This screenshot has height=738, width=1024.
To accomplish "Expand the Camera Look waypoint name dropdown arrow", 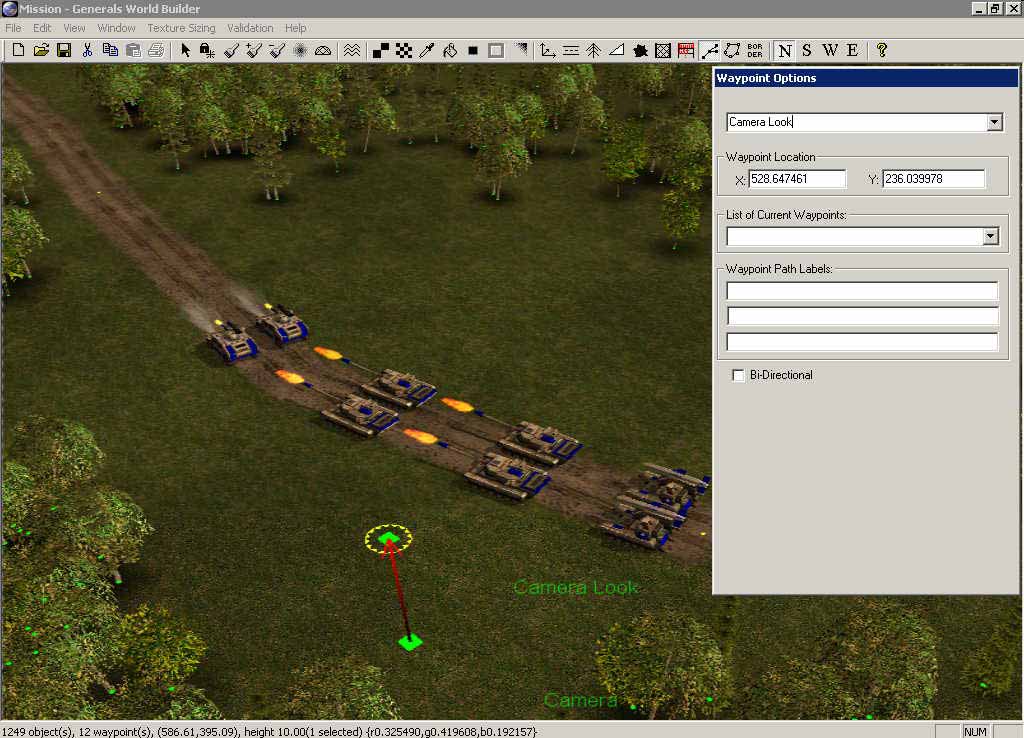I will pyautogui.click(x=994, y=122).
